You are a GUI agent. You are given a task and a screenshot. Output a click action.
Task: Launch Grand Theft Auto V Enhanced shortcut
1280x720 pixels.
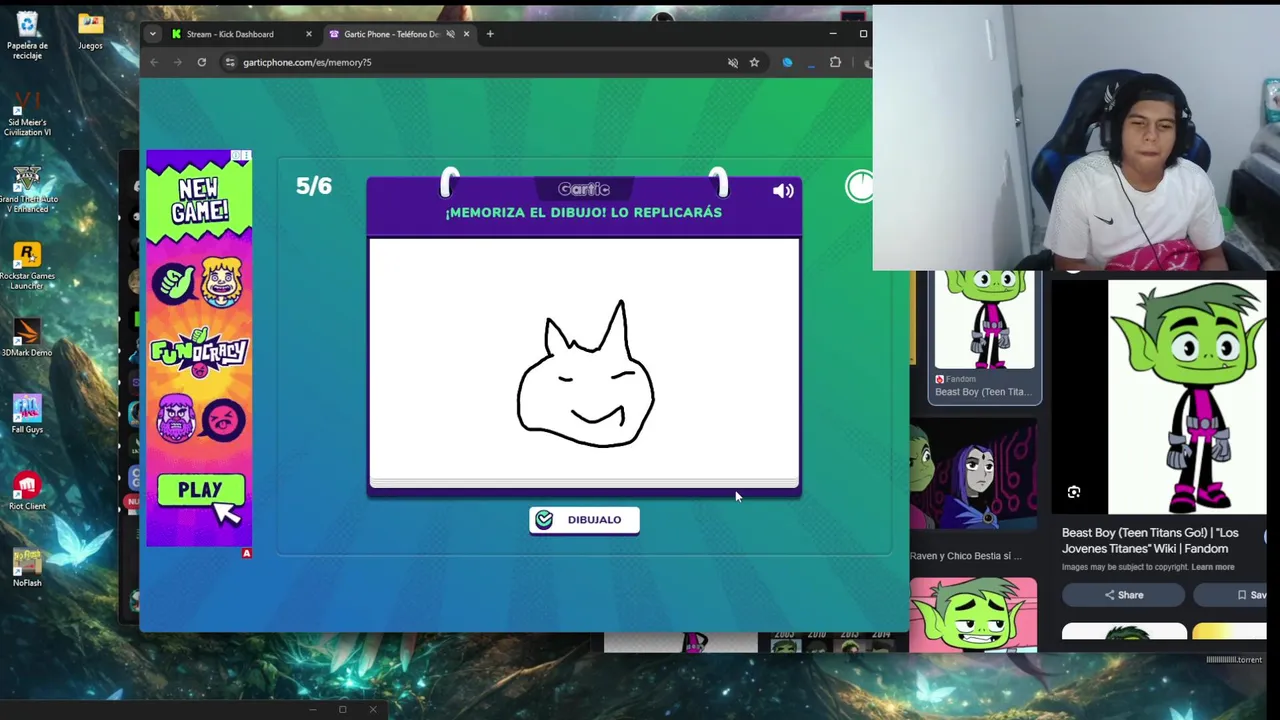27,190
